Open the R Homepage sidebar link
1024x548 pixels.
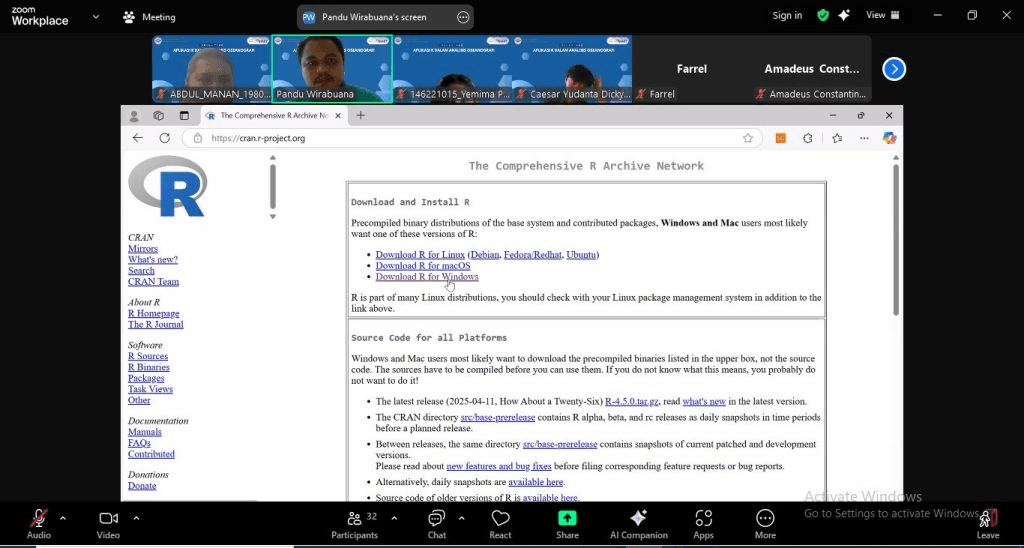153,313
